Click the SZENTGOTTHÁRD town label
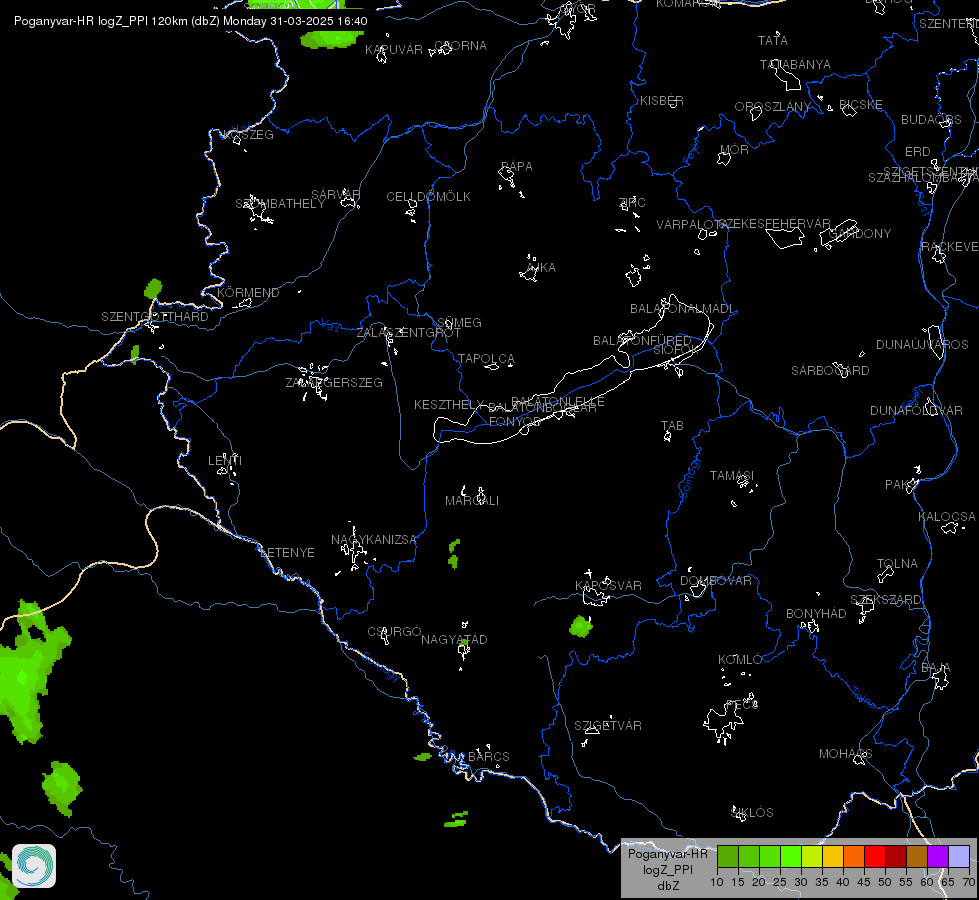 [x=155, y=317]
